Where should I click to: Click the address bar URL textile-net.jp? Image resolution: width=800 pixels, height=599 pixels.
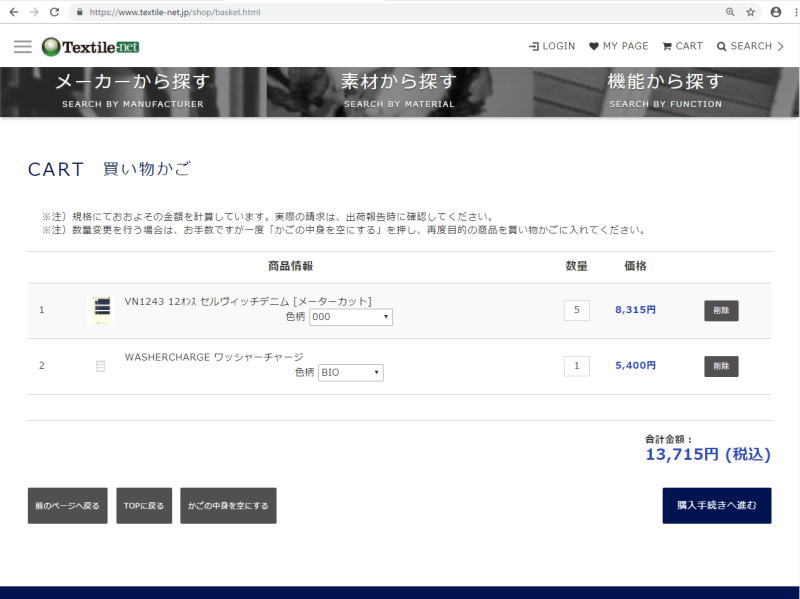pyautogui.click(x=175, y=12)
